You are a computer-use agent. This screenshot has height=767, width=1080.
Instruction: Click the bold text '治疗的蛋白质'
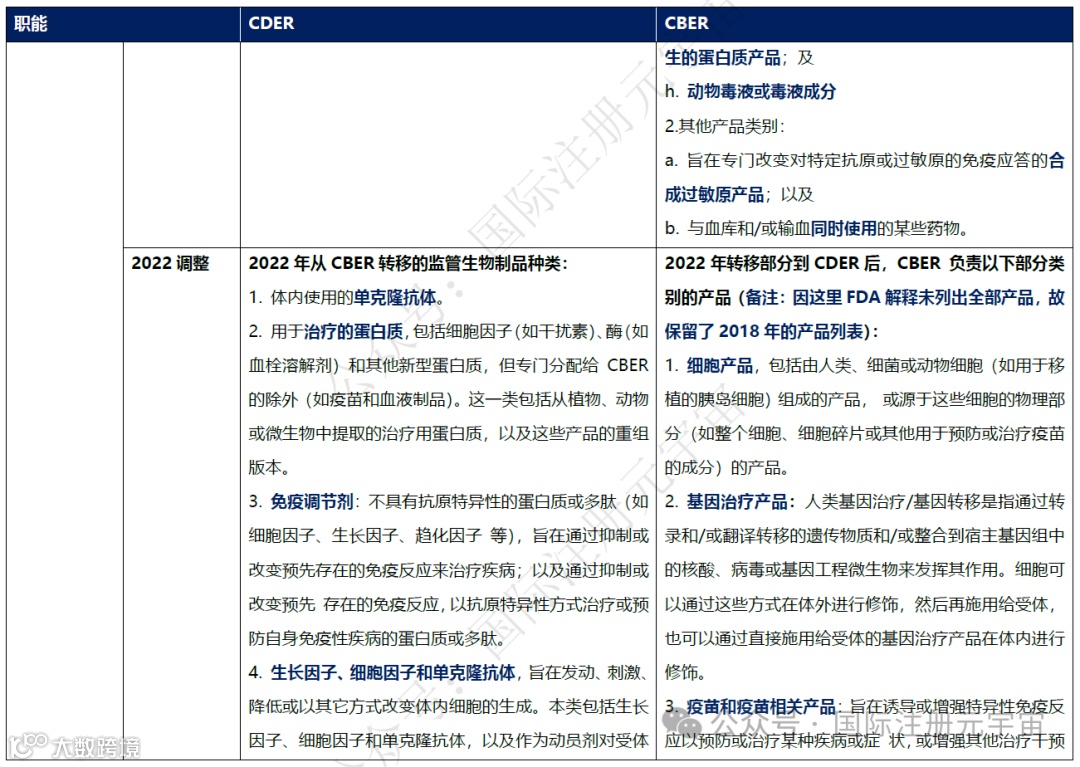(x=353, y=332)
